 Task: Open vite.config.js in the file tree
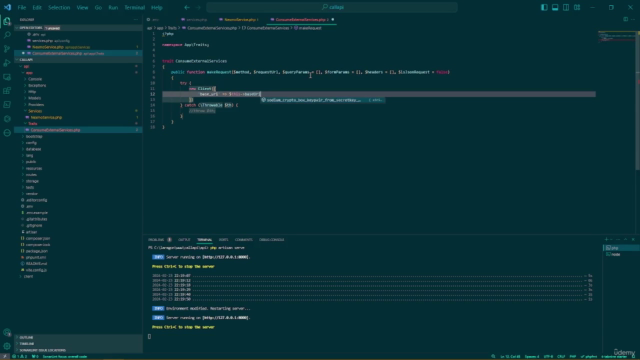[x=36, y=270]
